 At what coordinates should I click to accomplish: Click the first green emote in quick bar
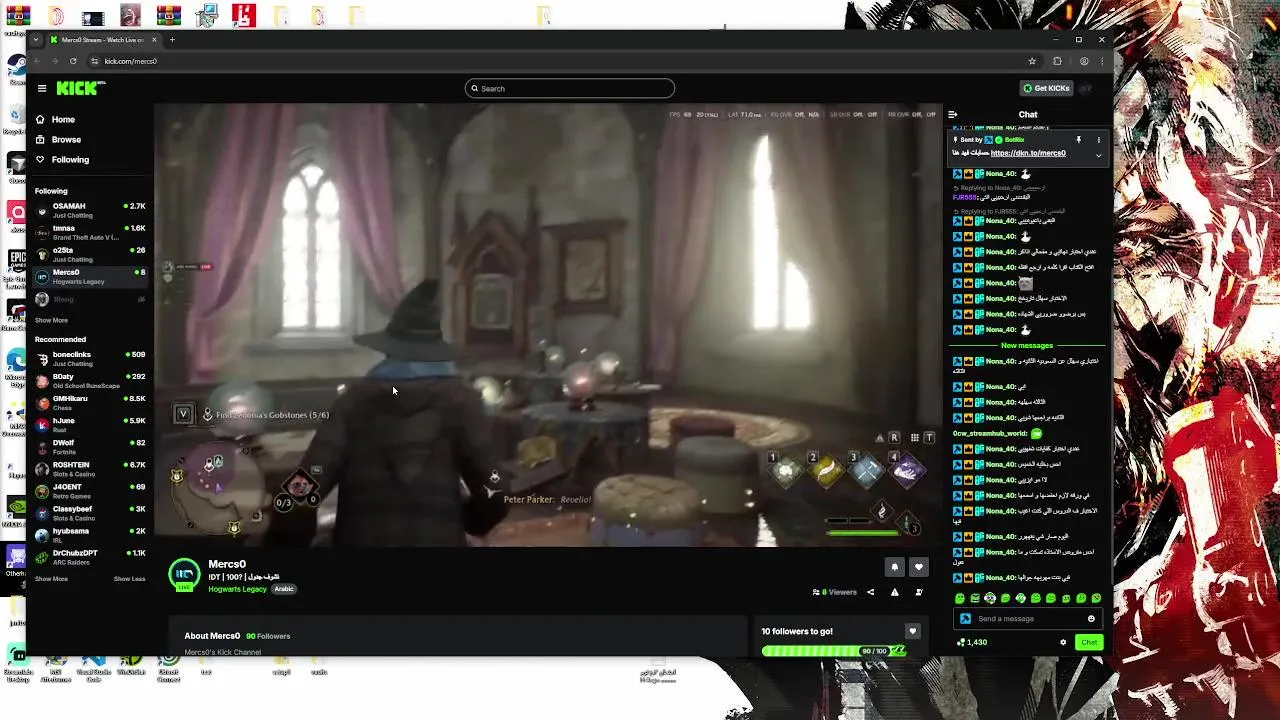tap(960, 598)
